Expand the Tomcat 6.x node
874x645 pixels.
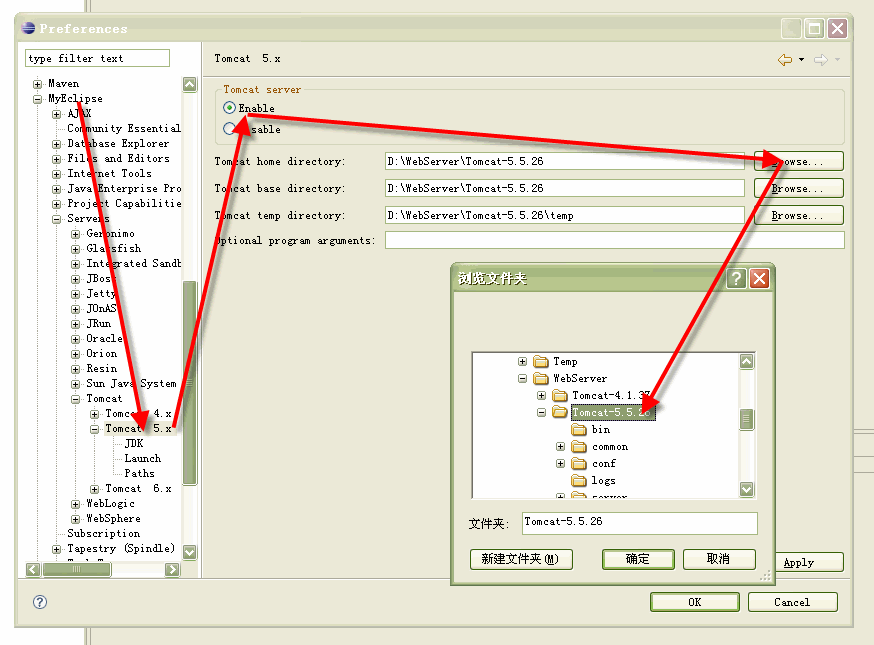click(x=94, y=489)
